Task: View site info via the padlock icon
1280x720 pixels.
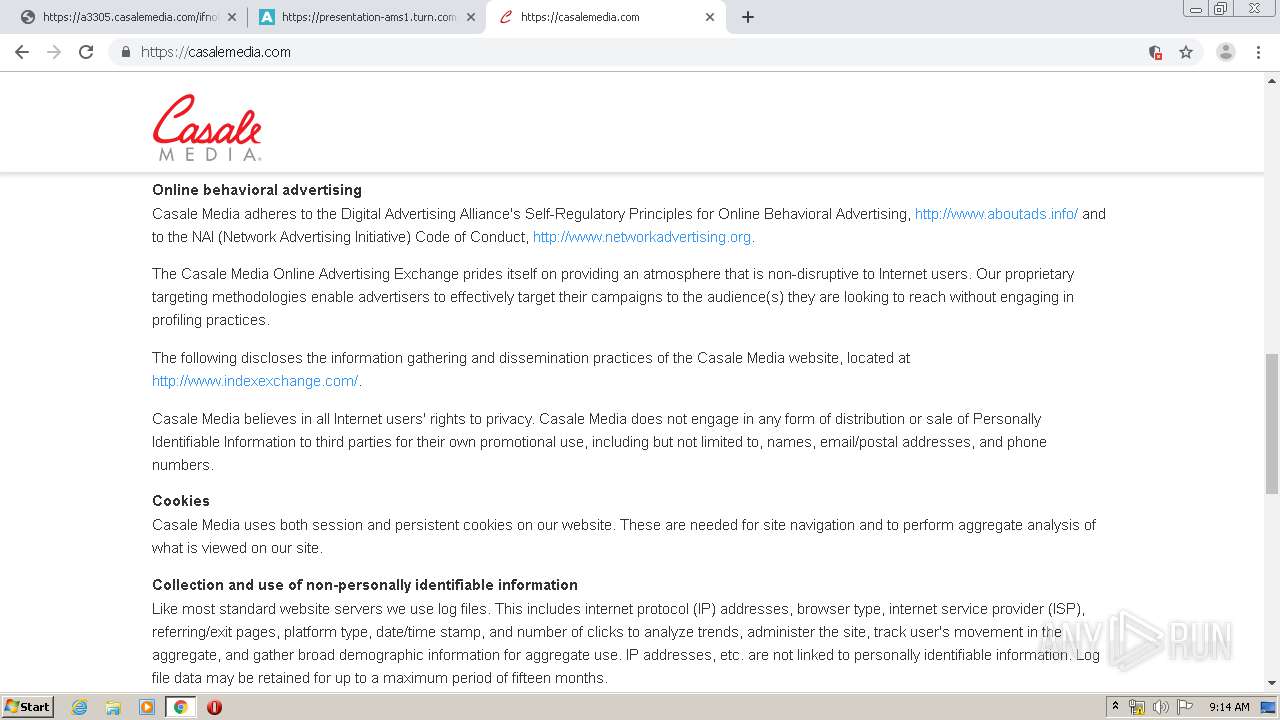Action: pyautogui.click(x=126, y=52)
